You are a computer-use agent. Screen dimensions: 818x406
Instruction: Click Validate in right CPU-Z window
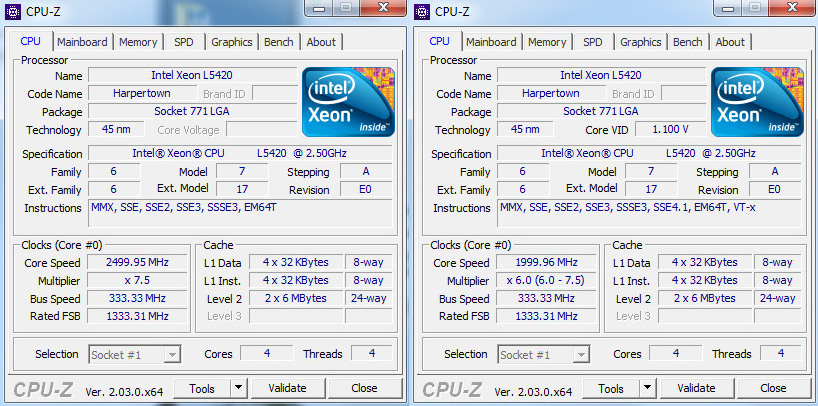696,388
